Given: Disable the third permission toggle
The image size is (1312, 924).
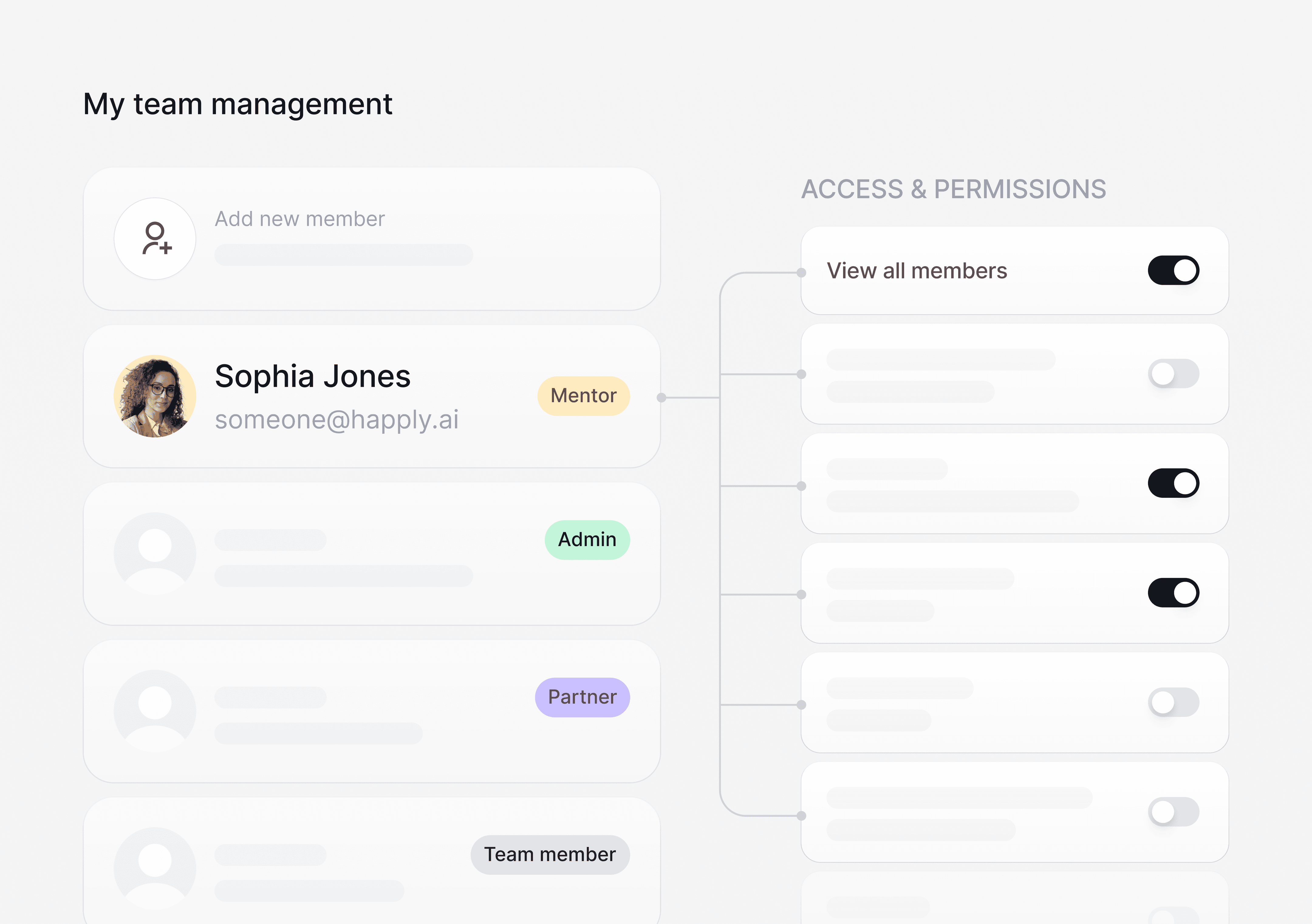Looking at the screenshot, I should (x=1173, y=483).
